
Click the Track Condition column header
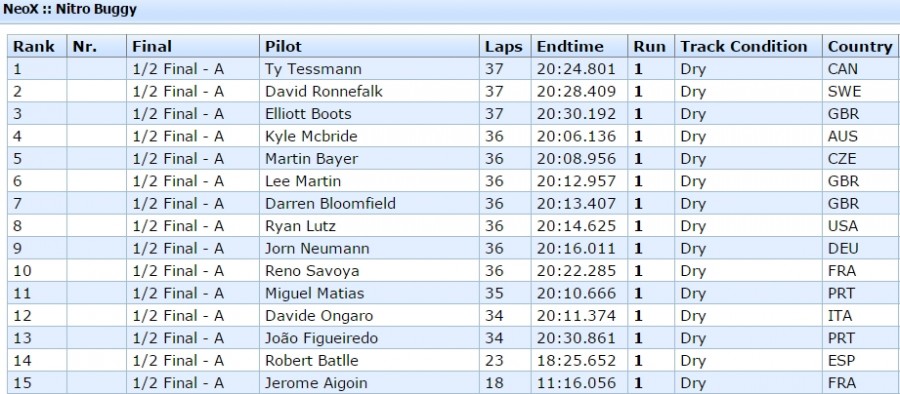748,47
